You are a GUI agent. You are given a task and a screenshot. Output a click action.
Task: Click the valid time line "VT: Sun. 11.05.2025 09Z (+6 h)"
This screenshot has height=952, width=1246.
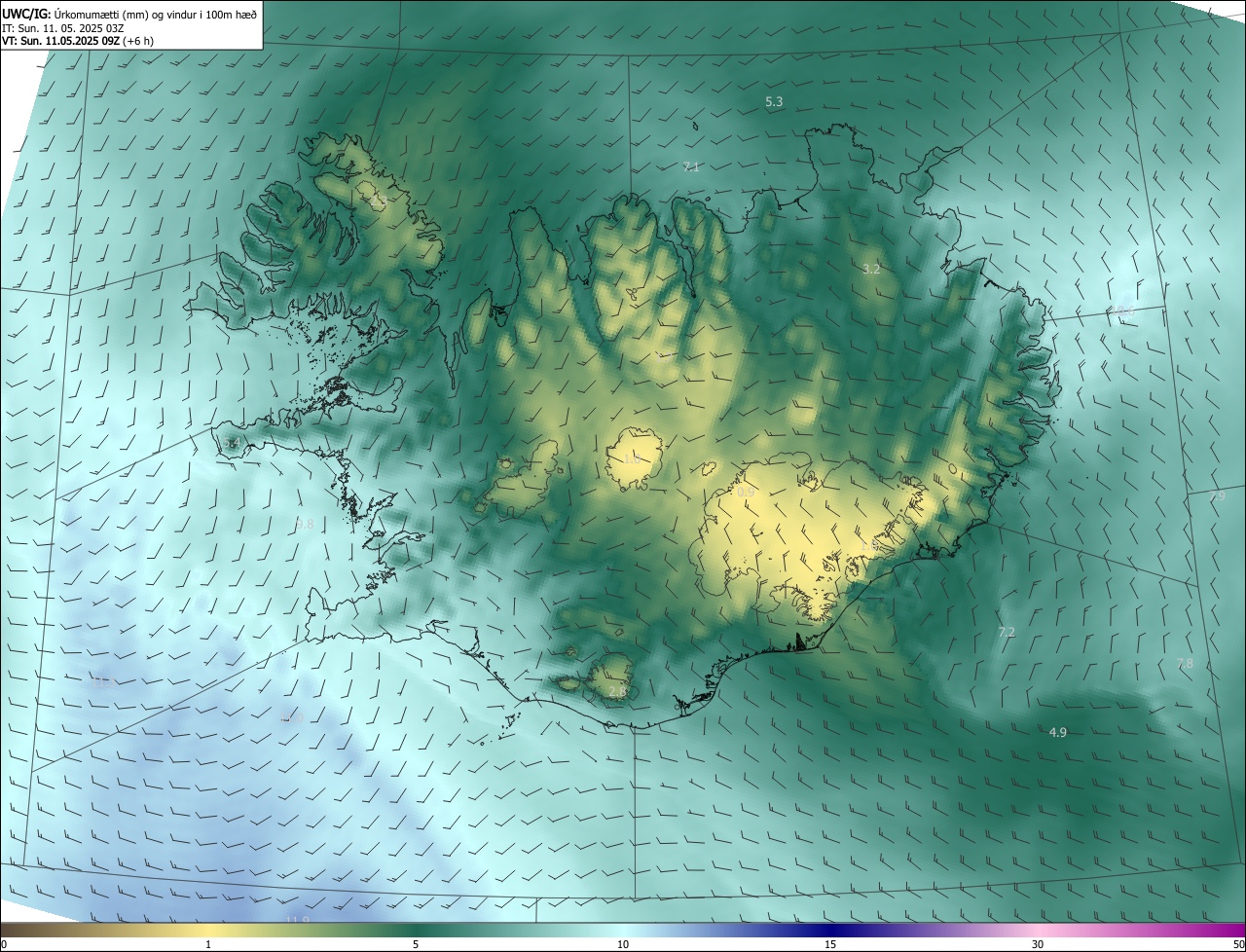coord(78,42)
